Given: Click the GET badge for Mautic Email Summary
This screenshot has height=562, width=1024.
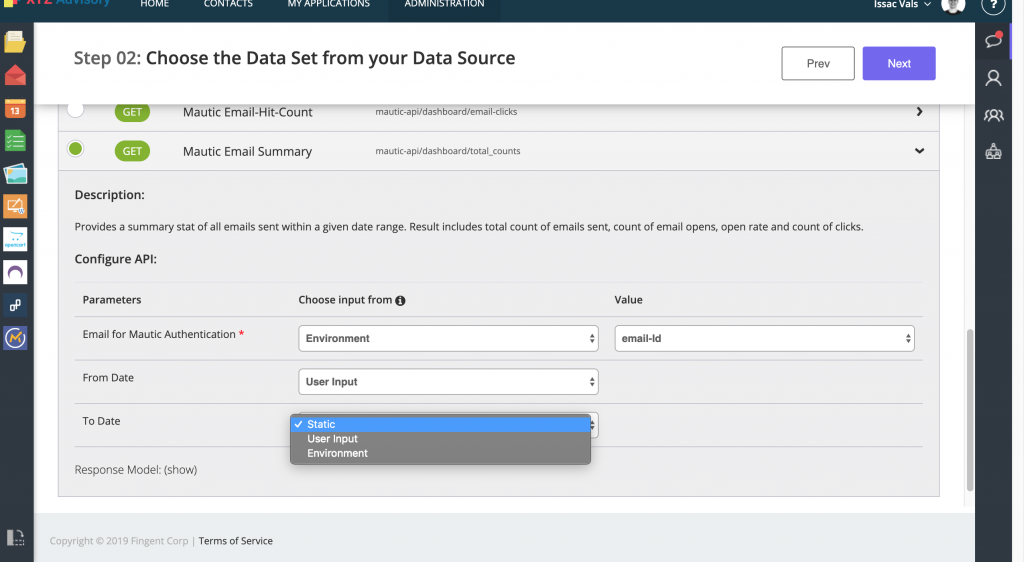Looking at the screenshot, I should point(133,151).
